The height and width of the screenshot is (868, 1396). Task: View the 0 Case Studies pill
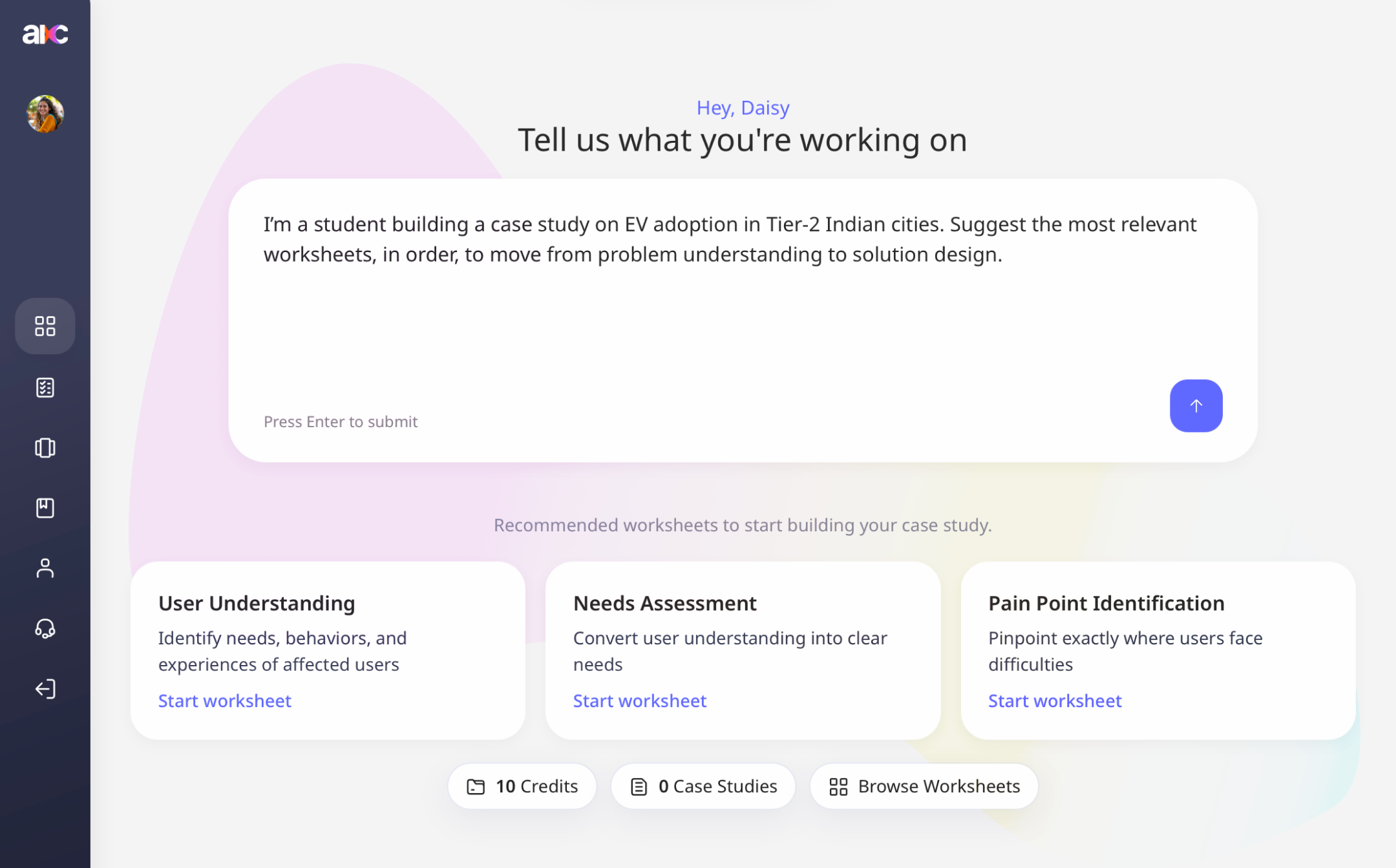(703, 786)
